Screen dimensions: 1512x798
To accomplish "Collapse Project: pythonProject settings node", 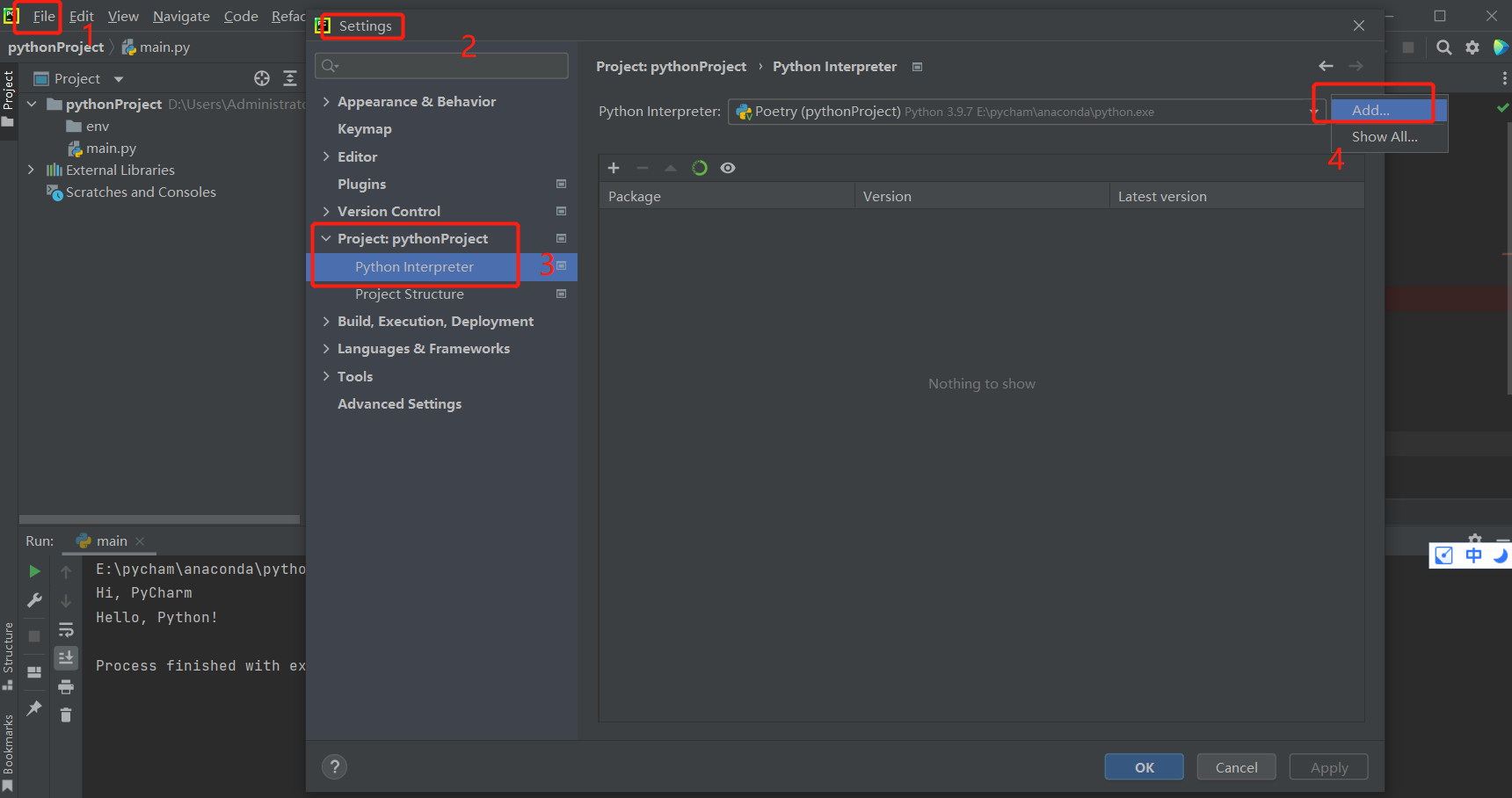I will tap(326, 238).
